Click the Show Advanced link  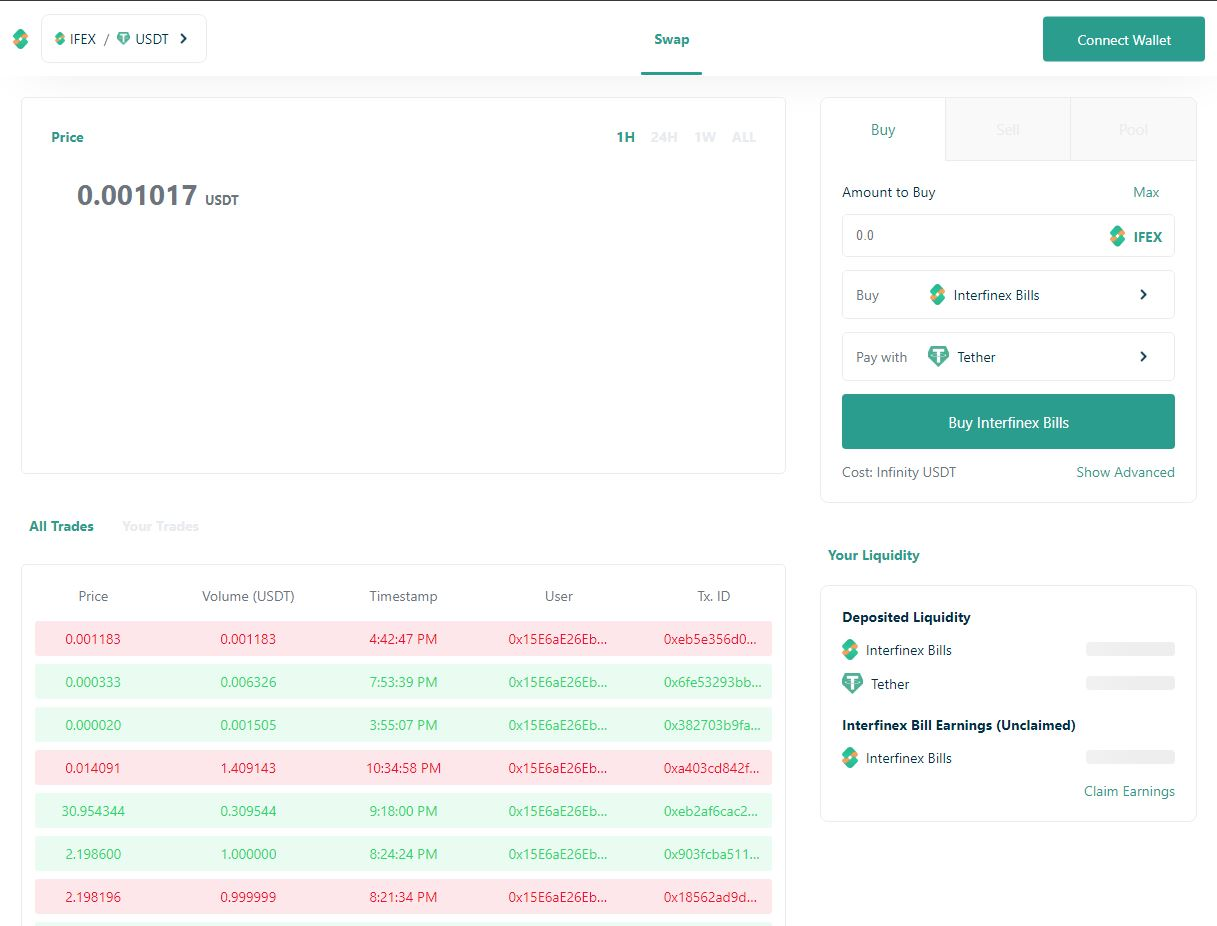[1125, 472]
